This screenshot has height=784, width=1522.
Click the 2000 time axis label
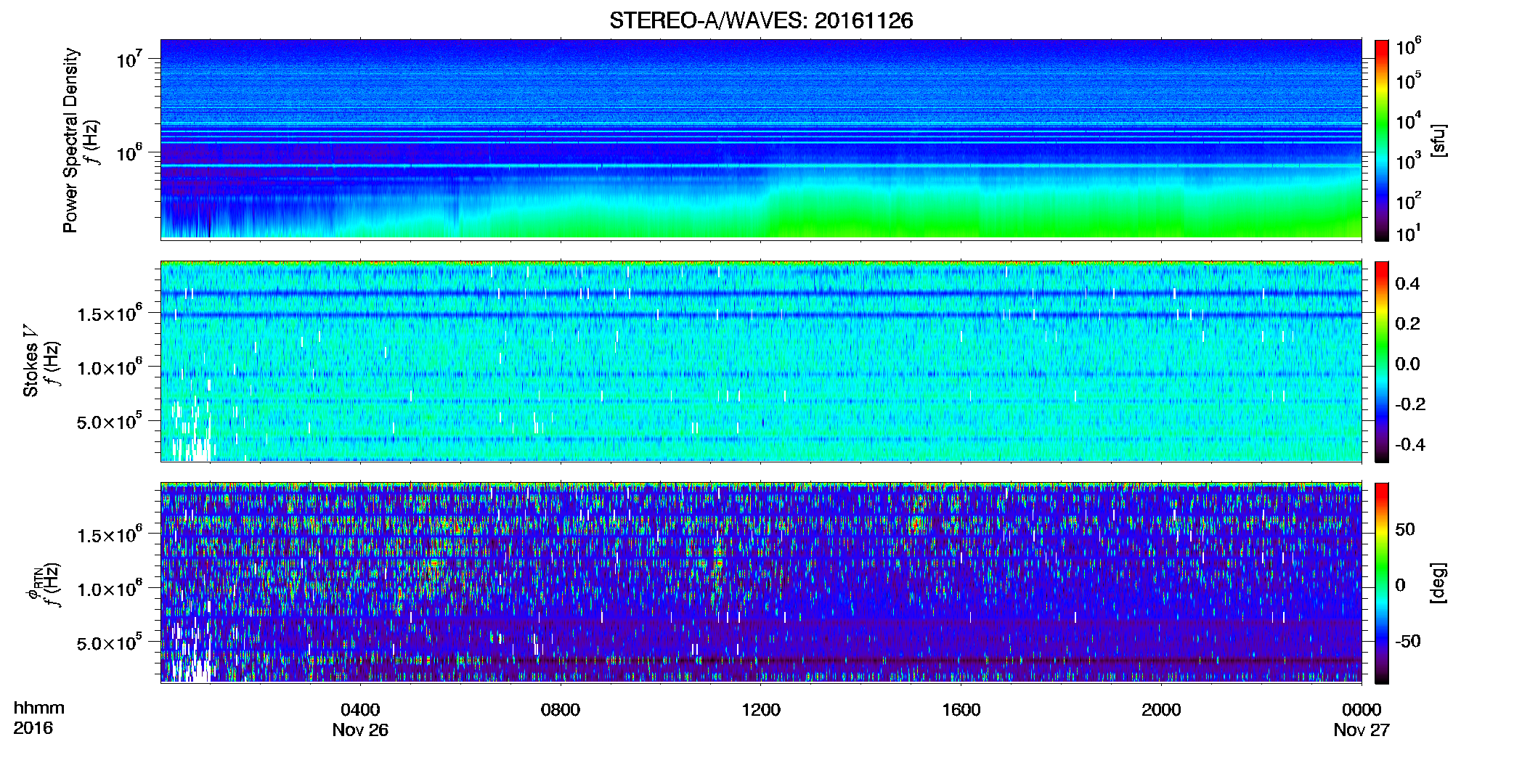click(x=1161, y=710)
